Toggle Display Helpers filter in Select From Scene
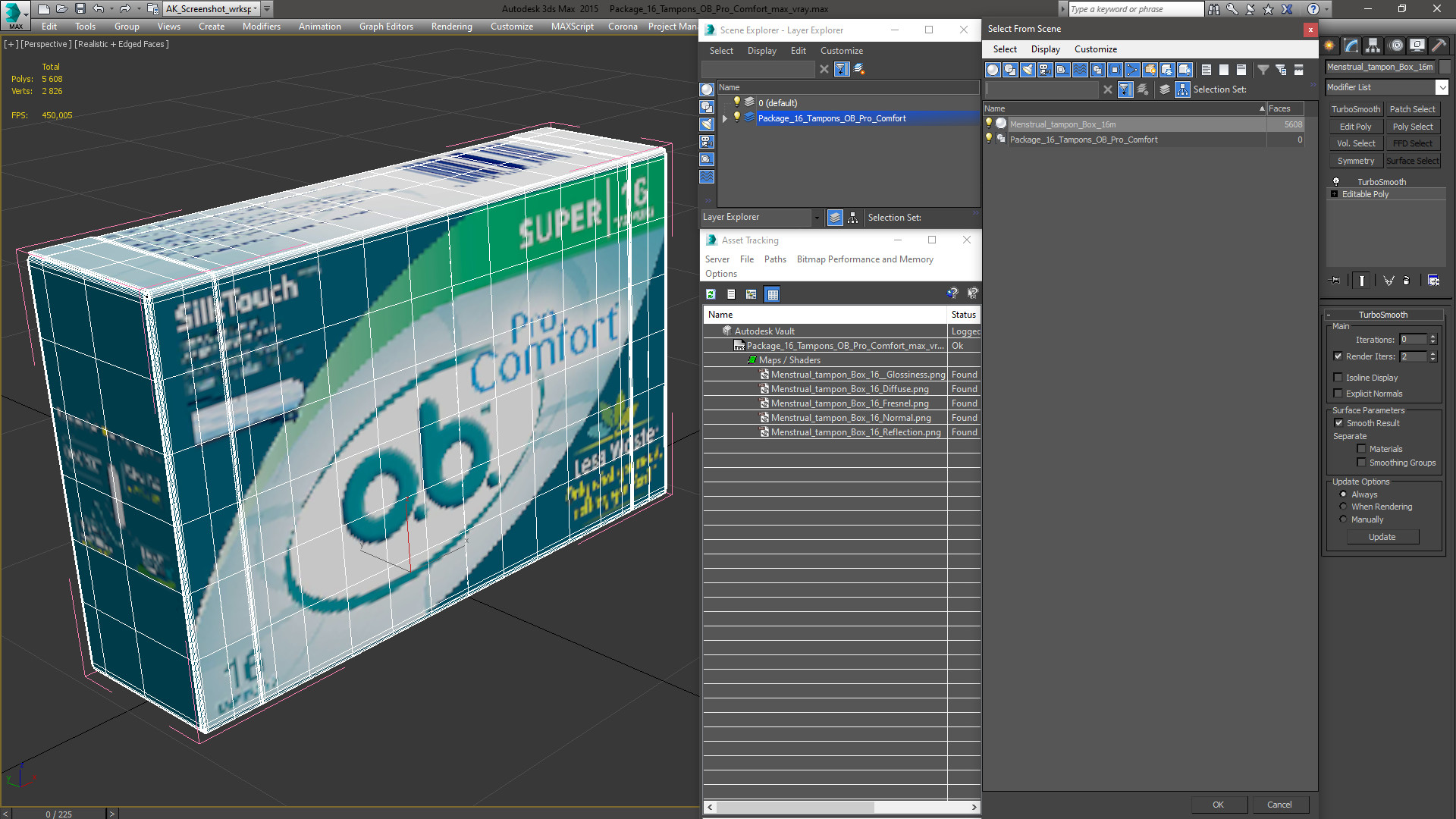Screen dimensions: 1456x819 [1062, 70]
